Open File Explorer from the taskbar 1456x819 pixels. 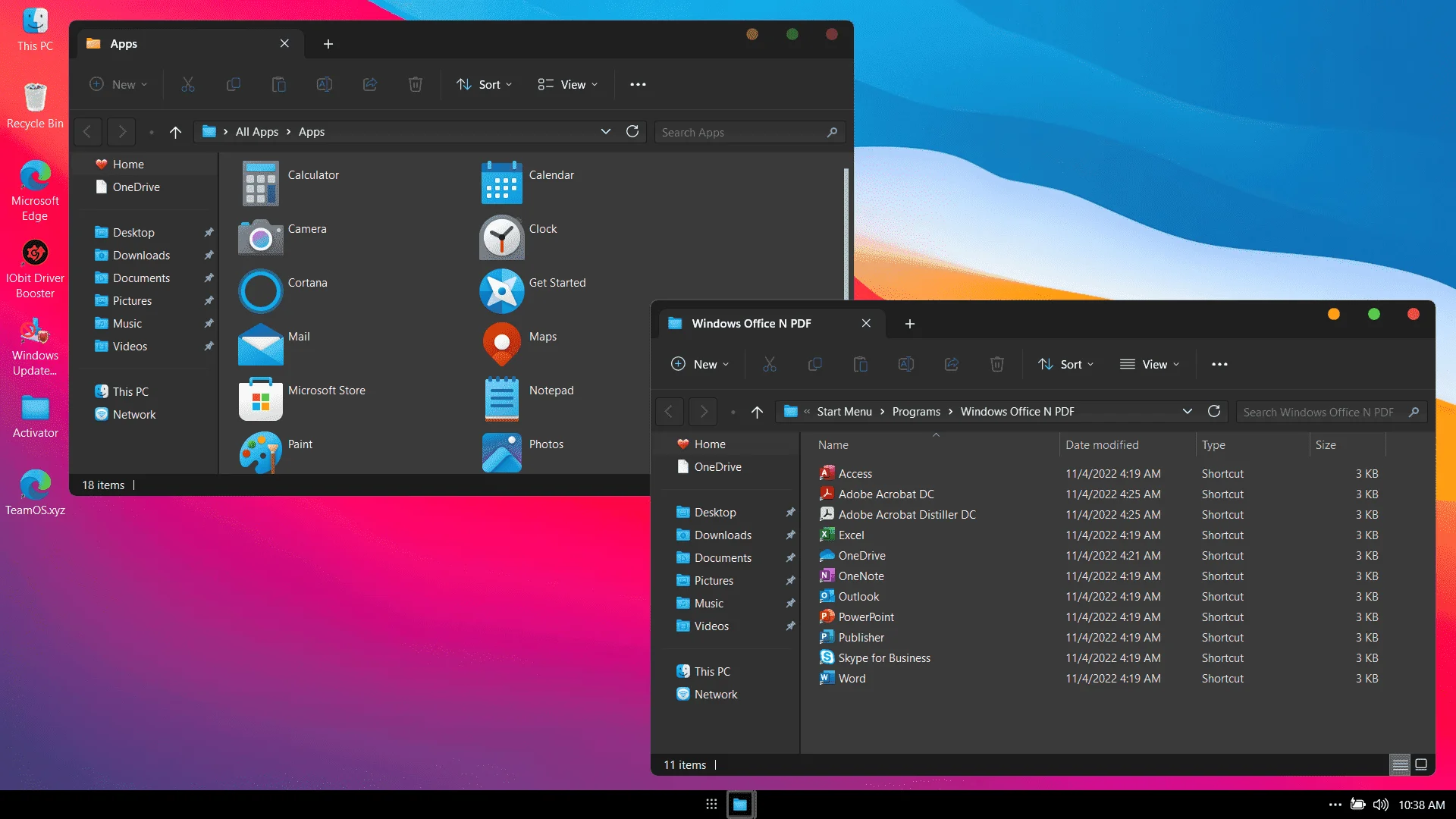click(740, 805)
